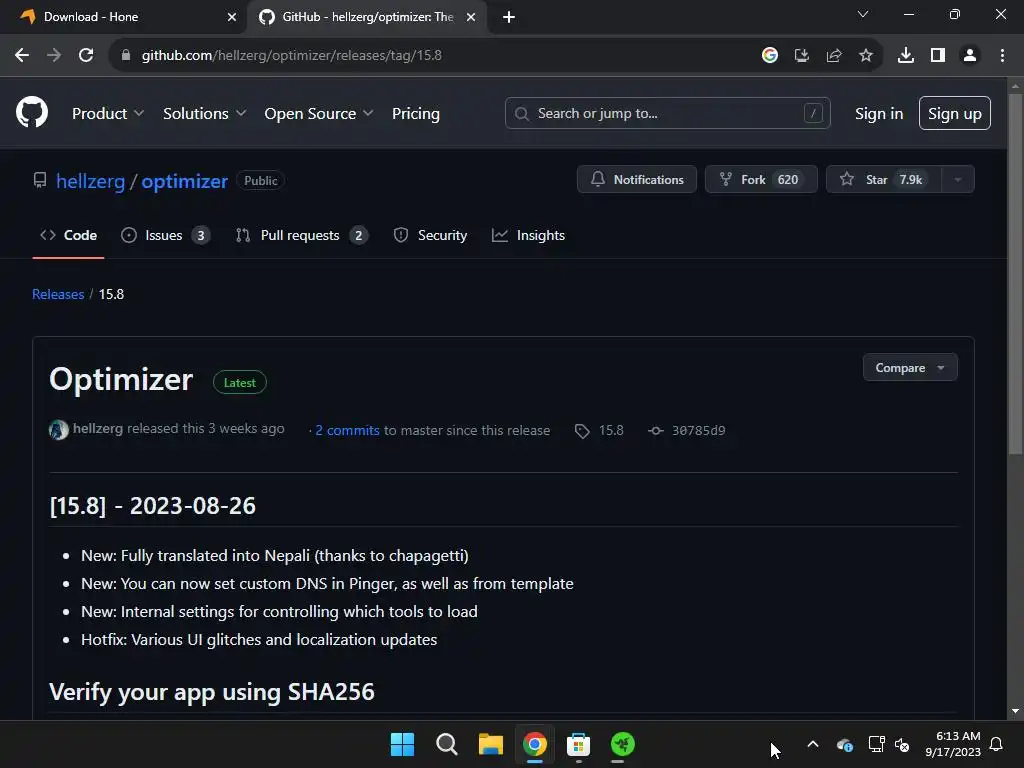Click the network tray icon

pos(876,744)
